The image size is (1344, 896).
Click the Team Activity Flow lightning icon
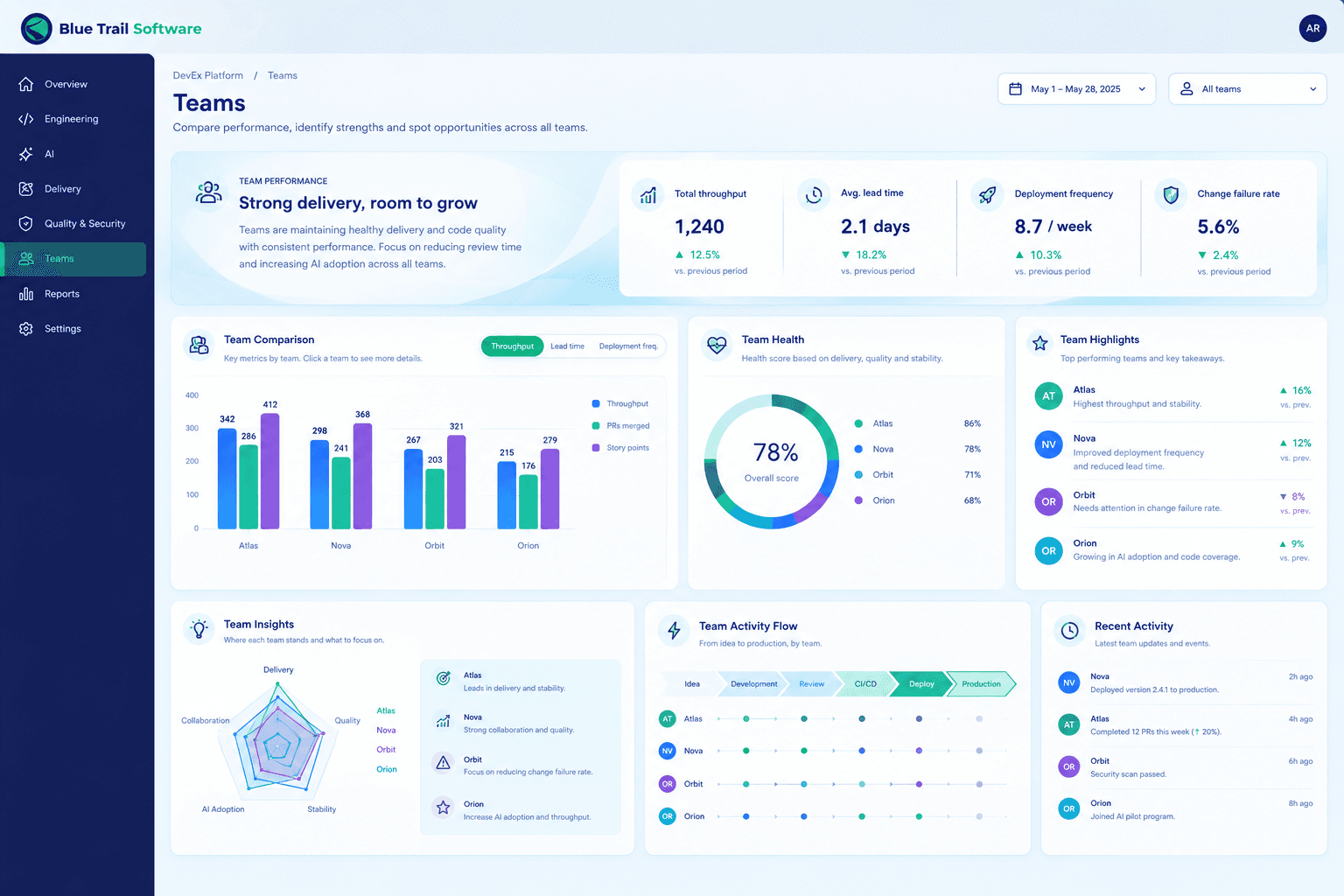pos(674,630)
